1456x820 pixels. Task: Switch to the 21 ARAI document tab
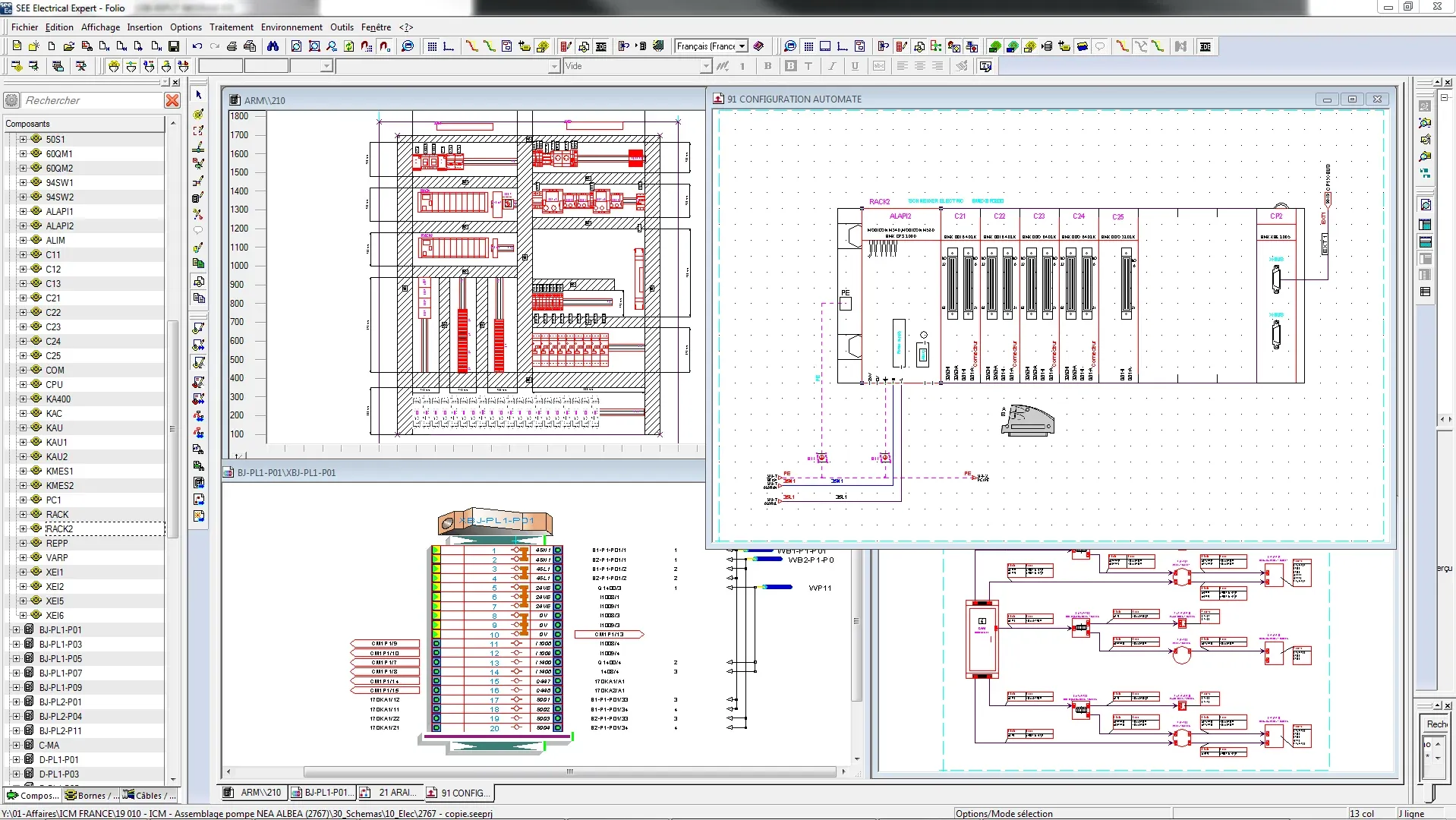tap(389, 793)
